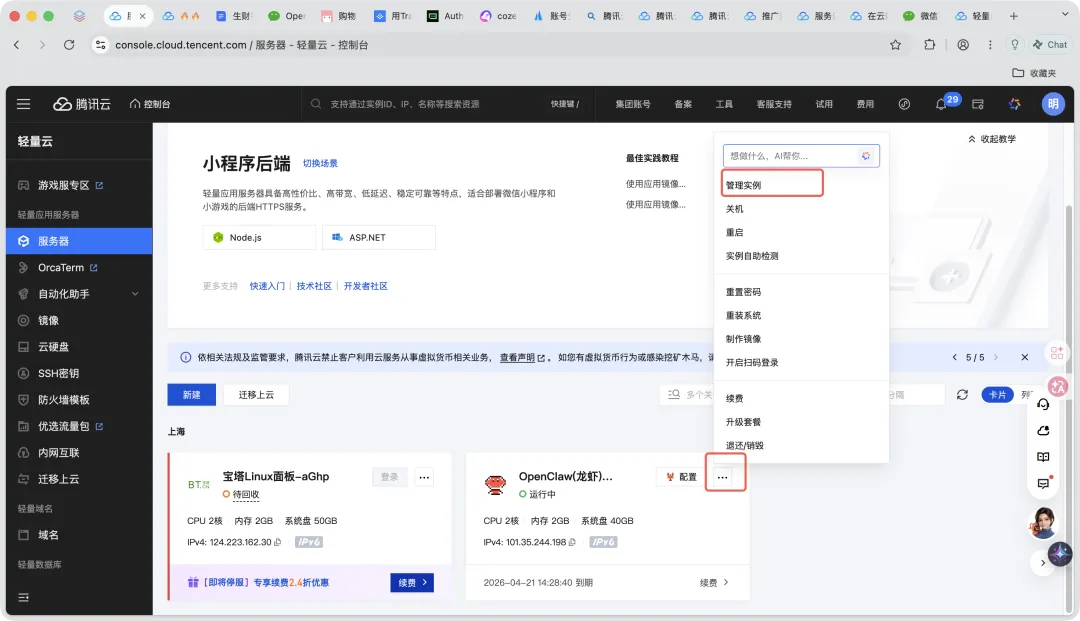The image size is (1080, 621).
Task: Choose 实例自助检测 from instance menu
Action: [752, 255]
